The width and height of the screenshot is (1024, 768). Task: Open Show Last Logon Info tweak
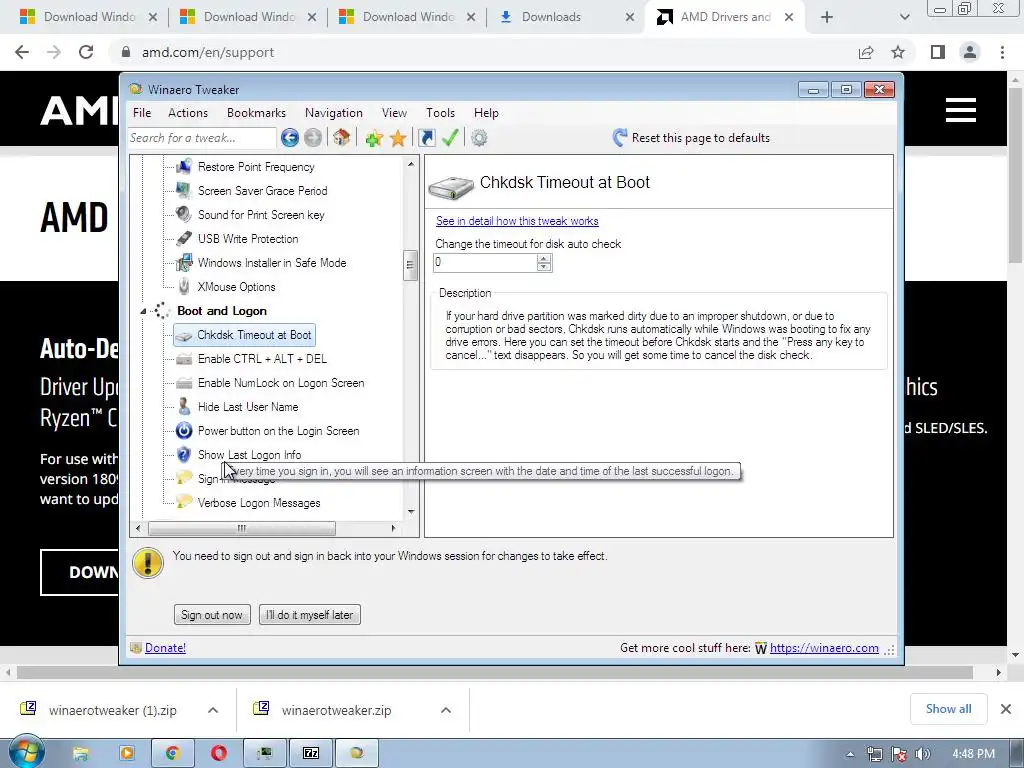coord(249,455)
